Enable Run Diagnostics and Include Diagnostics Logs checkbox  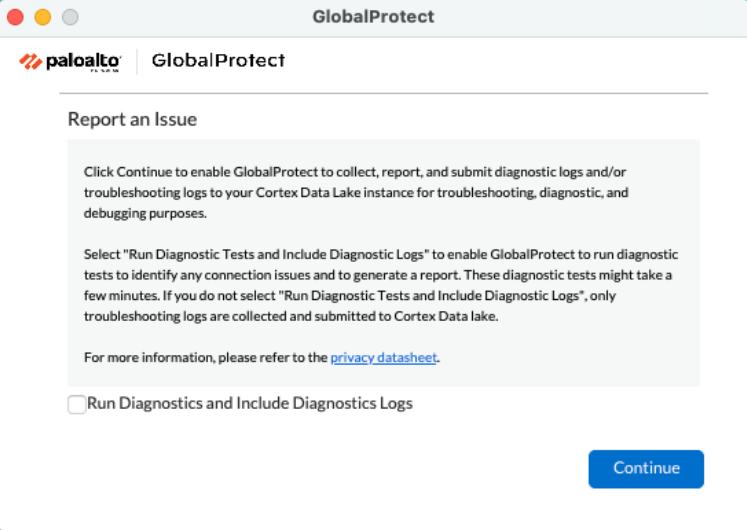pyautogui.click(x=77, y=405)
